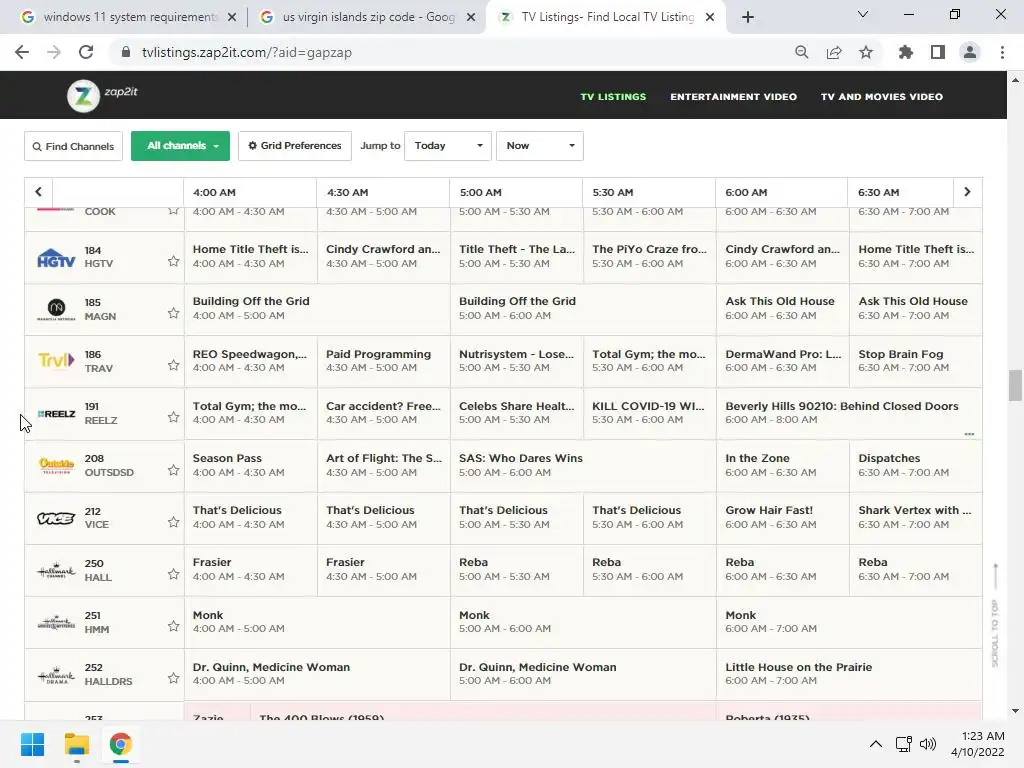Open Chrome tab search chevron
The width and height of the screenshot is (1024, 768).
tap(863, 14)
